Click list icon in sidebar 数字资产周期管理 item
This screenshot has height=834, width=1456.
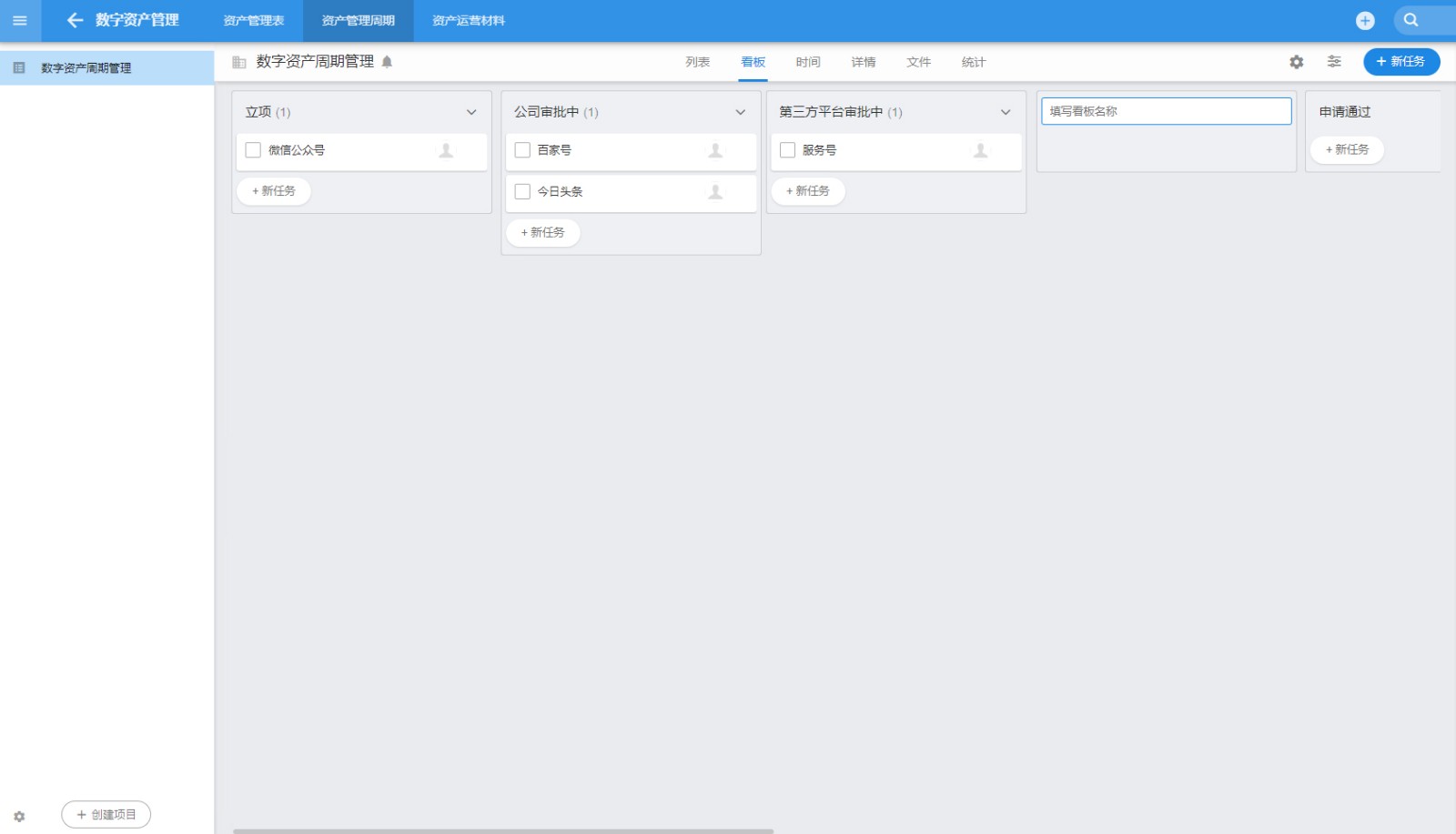pyautogui.click(x=19, y=67)
